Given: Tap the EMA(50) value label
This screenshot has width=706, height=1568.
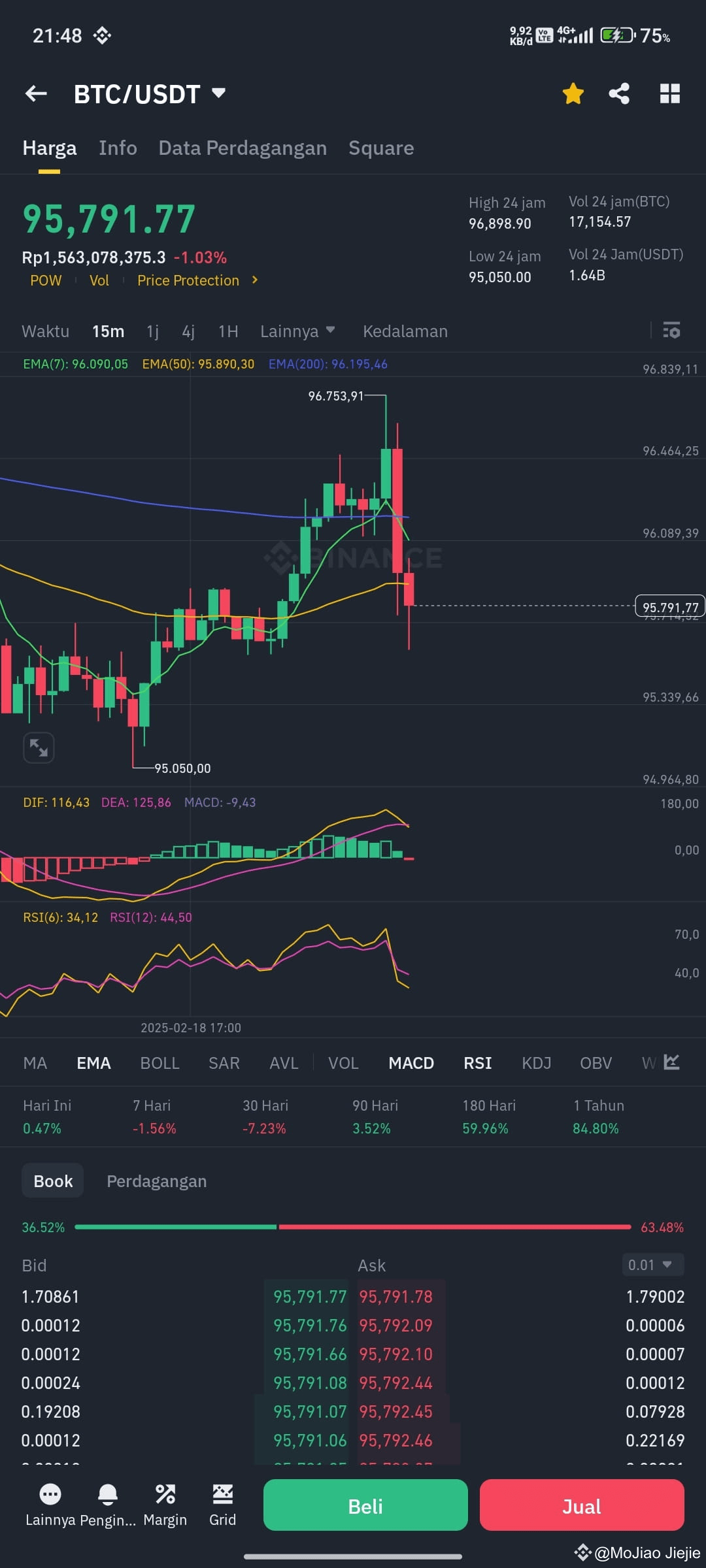Looking at the screenshot, I should coord(198,364).
